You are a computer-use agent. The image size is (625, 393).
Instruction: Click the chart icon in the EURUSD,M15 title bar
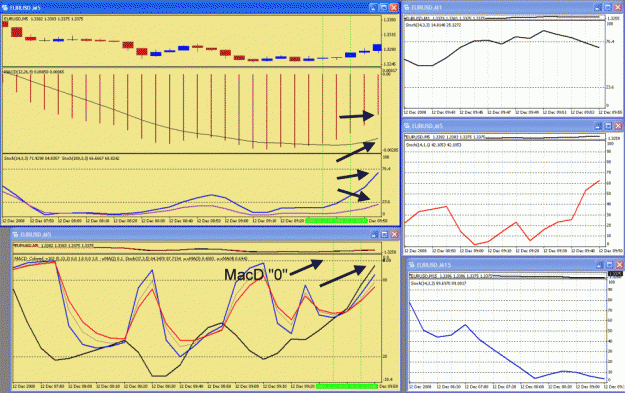[412, 265]
